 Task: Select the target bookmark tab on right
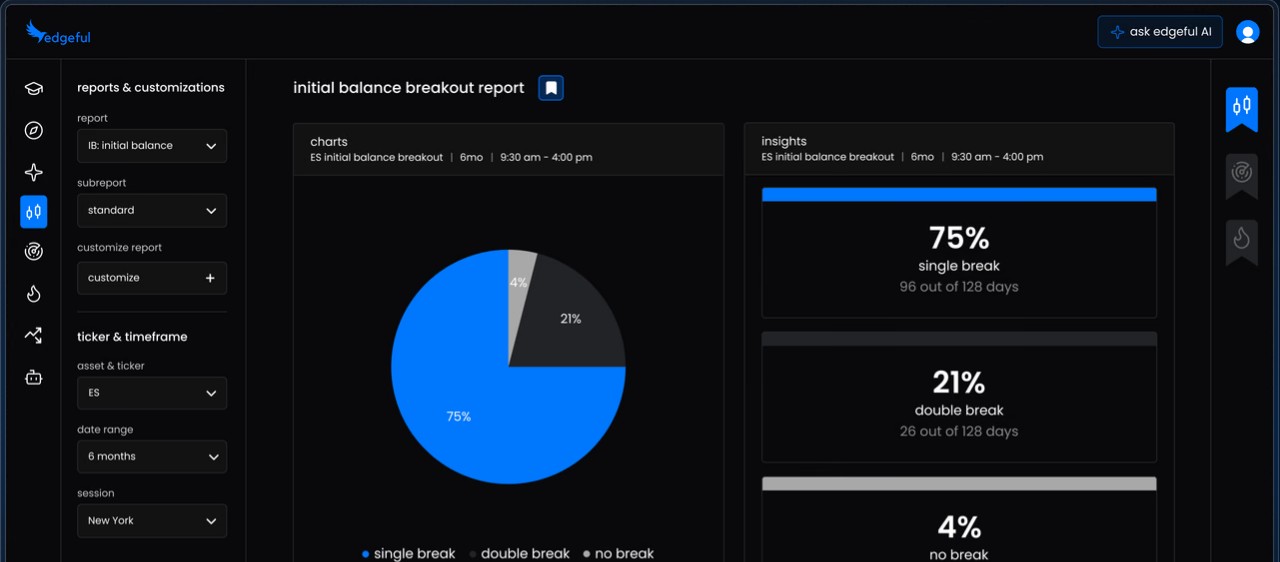click(1241, 175)
